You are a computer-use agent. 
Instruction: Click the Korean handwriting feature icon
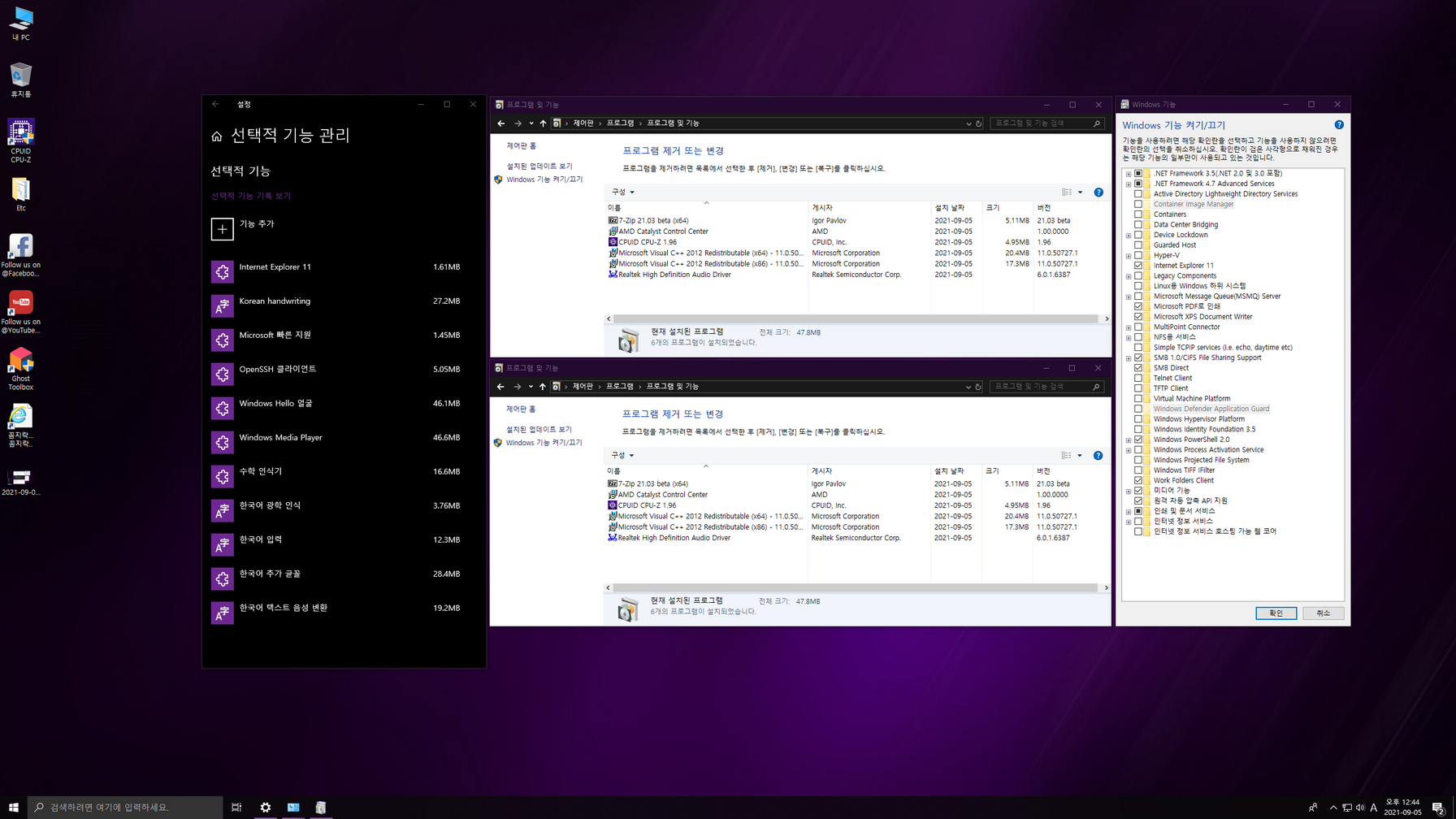coord(222,305)
